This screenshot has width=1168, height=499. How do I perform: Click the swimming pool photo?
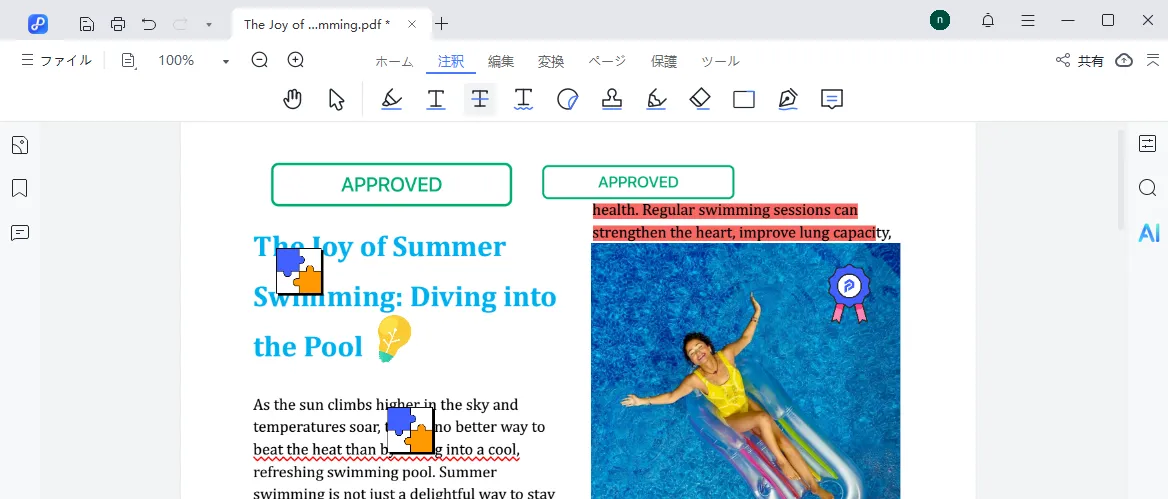[746, 371]
